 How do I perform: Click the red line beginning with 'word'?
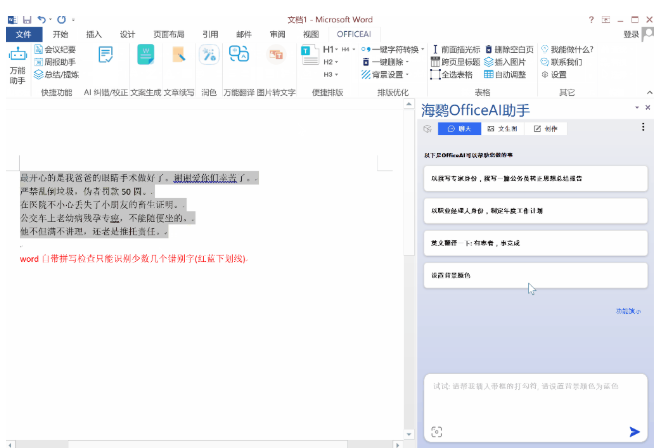(x=134, y=259)
